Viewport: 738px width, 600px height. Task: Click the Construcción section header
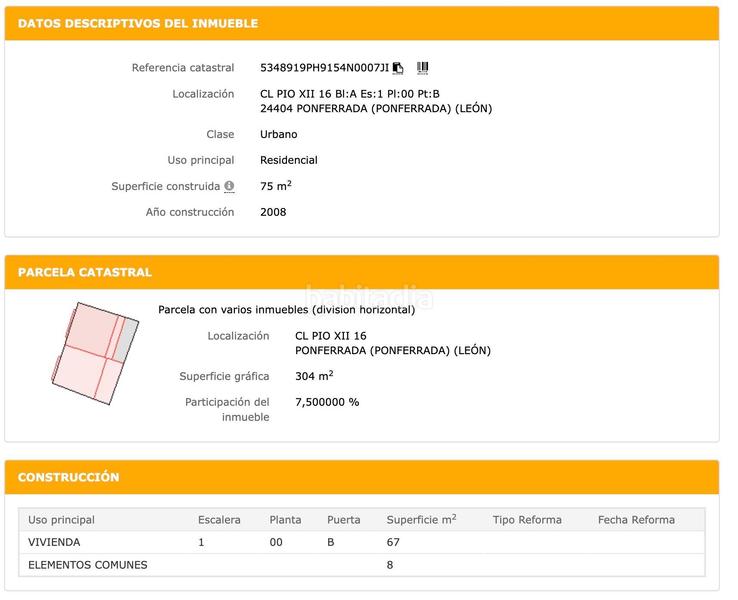coord(69,477)
